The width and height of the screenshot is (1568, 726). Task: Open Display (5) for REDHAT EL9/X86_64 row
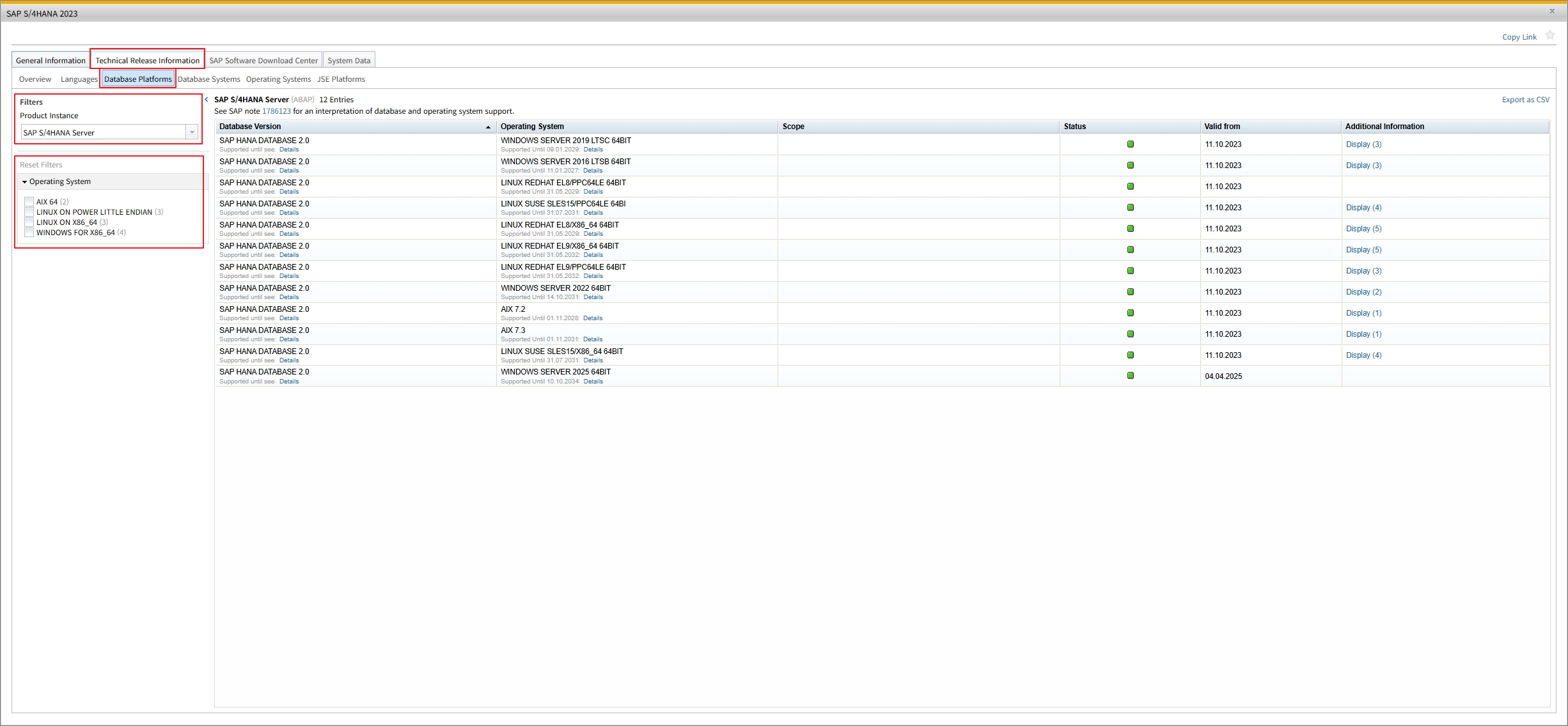coord(1363,250)
